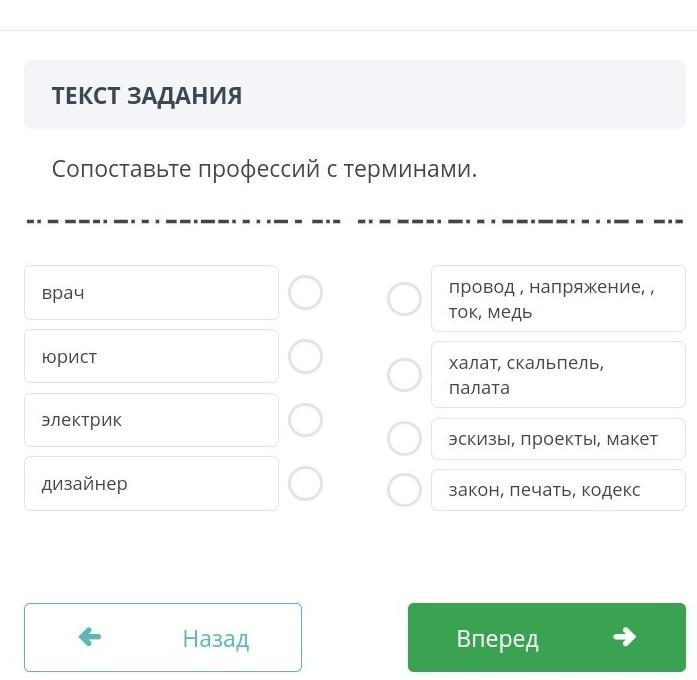Viewport: 697px width, 680px height.
Task: Select the radio circle next to врач
Action: (305, 293)
